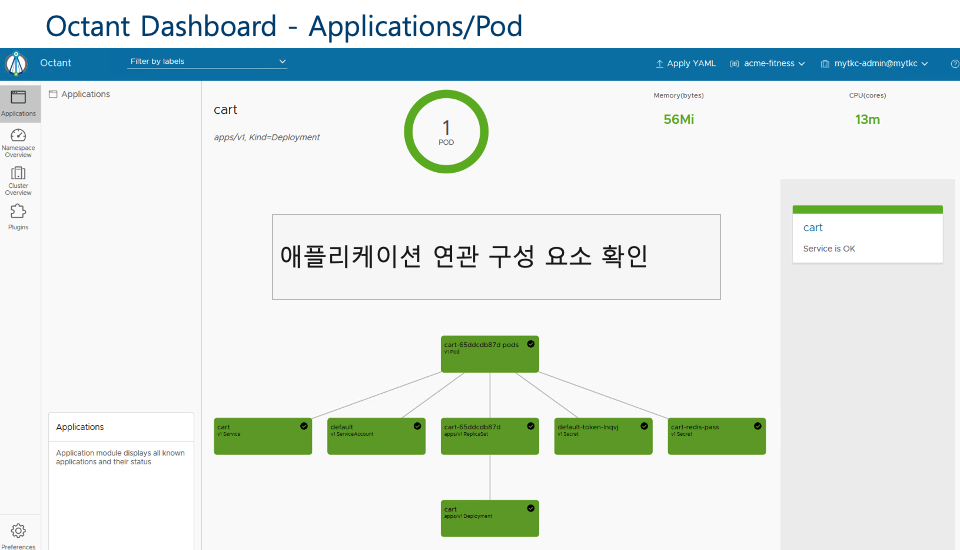Click the CPU 13m value
Image resolution: width=960 pixels, height=550 pixels.
click(x=868, y=119)
